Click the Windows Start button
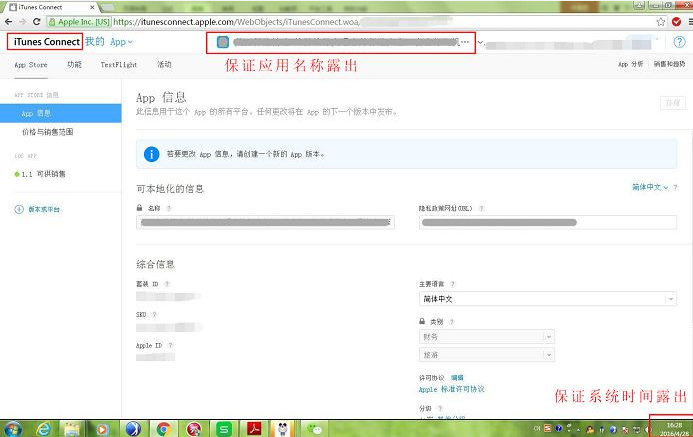This screenshot has height=437, width=693. tap(13, 428)
